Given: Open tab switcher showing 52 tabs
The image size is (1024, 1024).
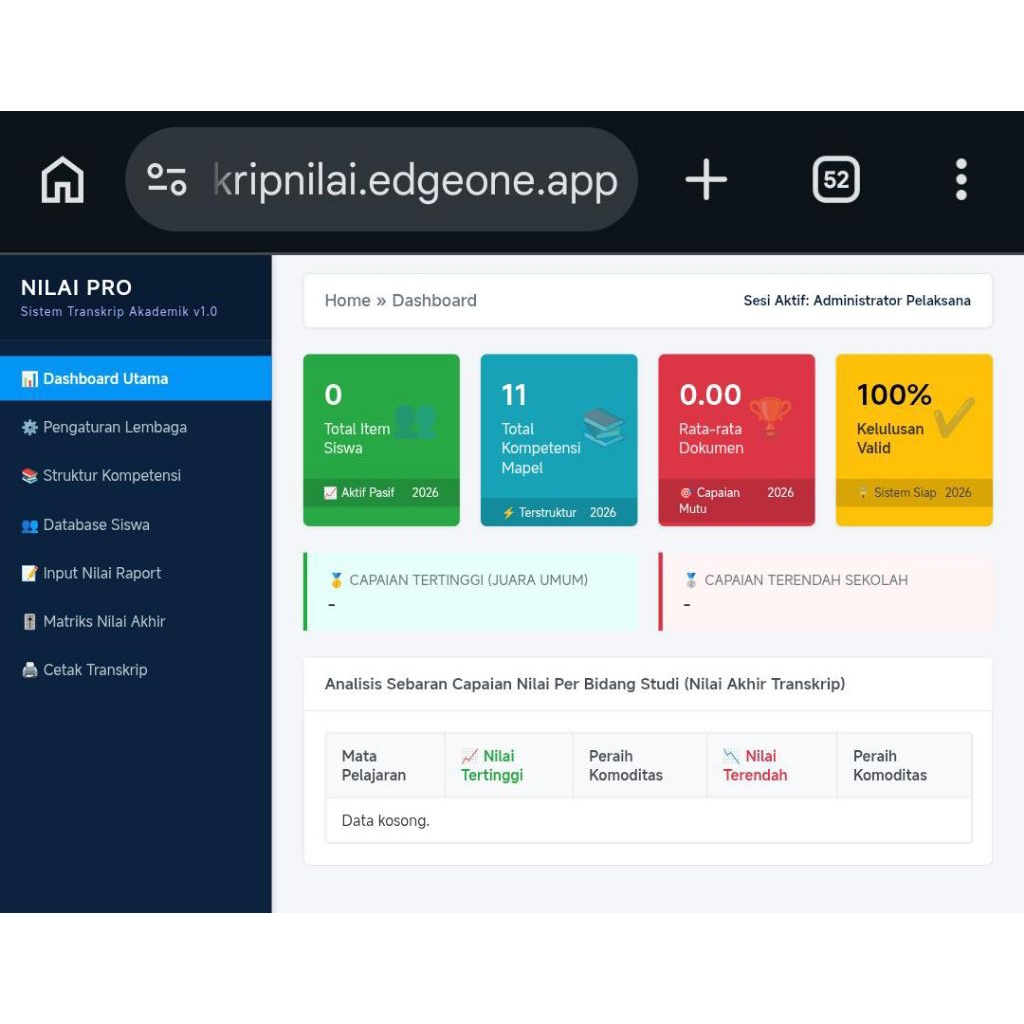Looking at the screenshot, I should click(836, 180).
